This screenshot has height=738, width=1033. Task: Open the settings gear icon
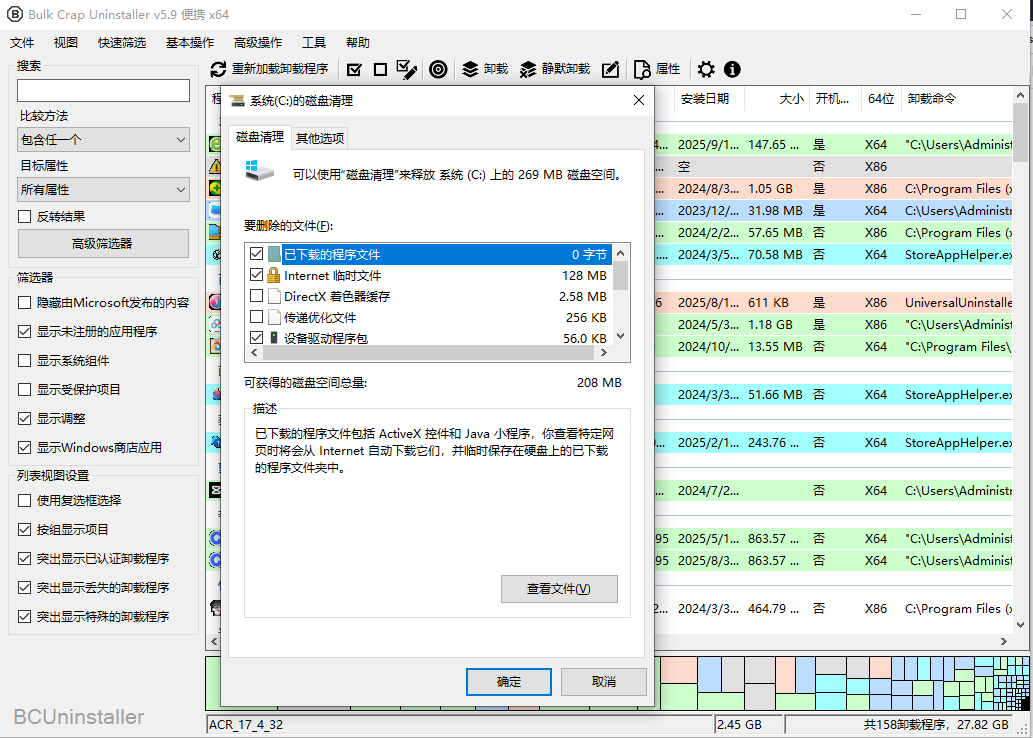[706, 70]
